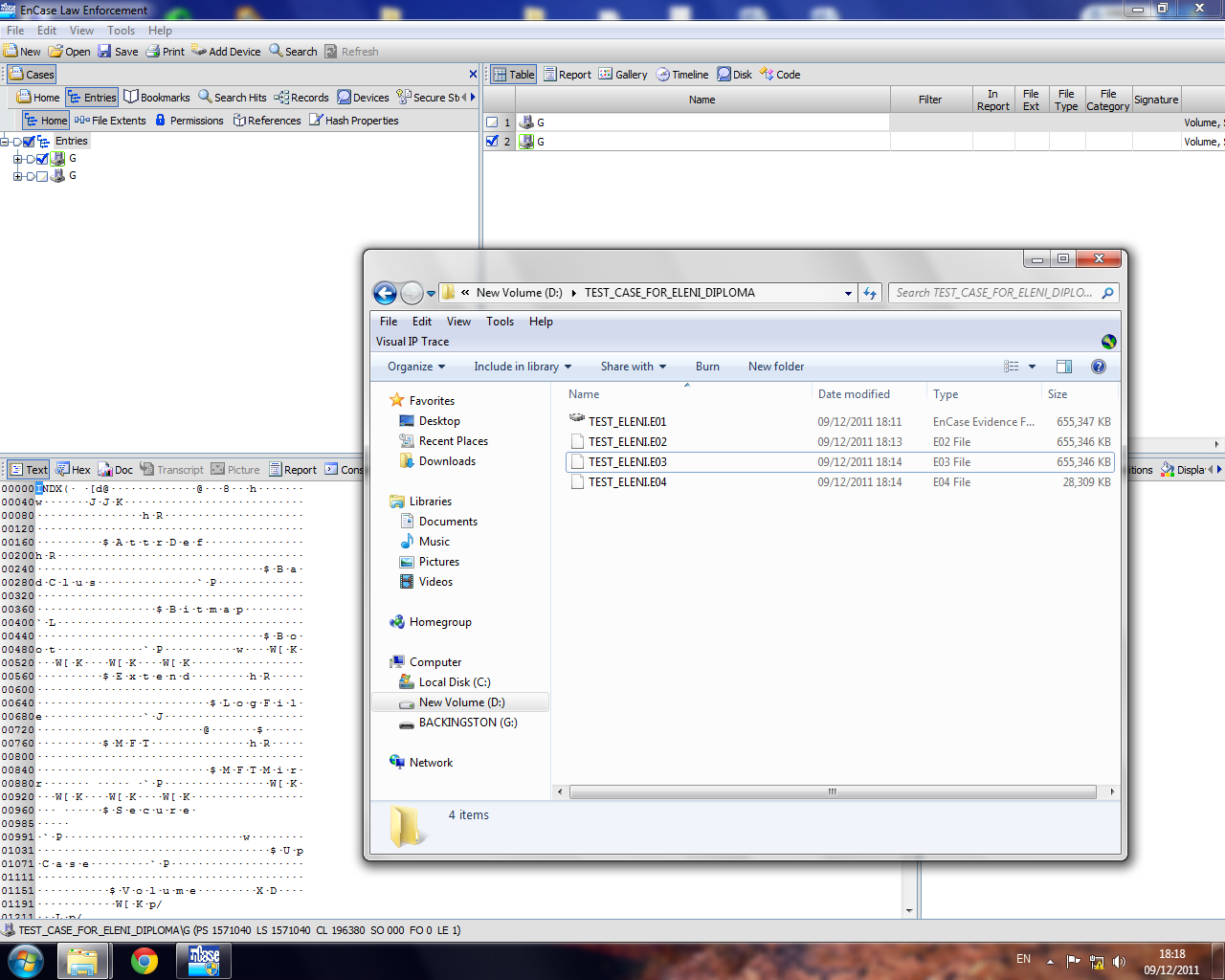Show Permissions with the lock icon
Viewport: 1225px width, 980px height.
189,121
